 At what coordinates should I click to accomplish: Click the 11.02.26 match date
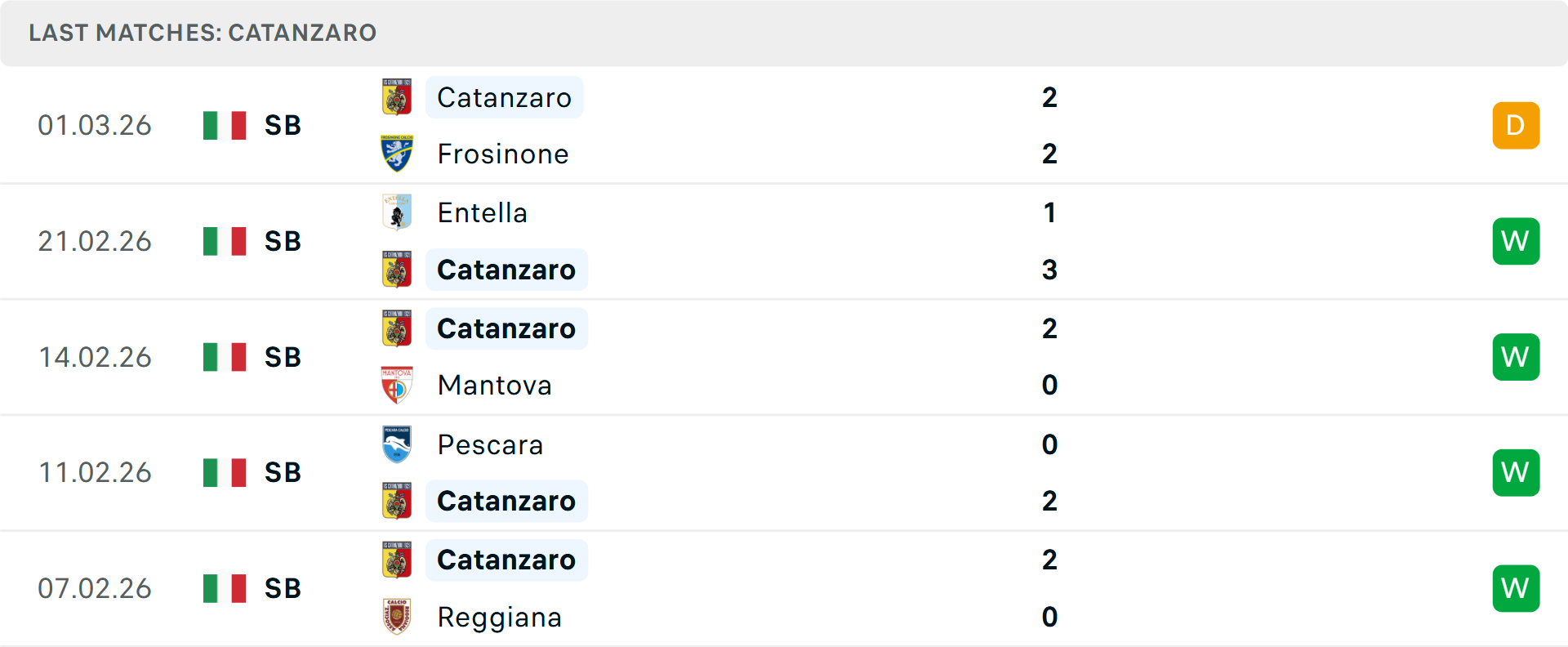coord(95,472)
